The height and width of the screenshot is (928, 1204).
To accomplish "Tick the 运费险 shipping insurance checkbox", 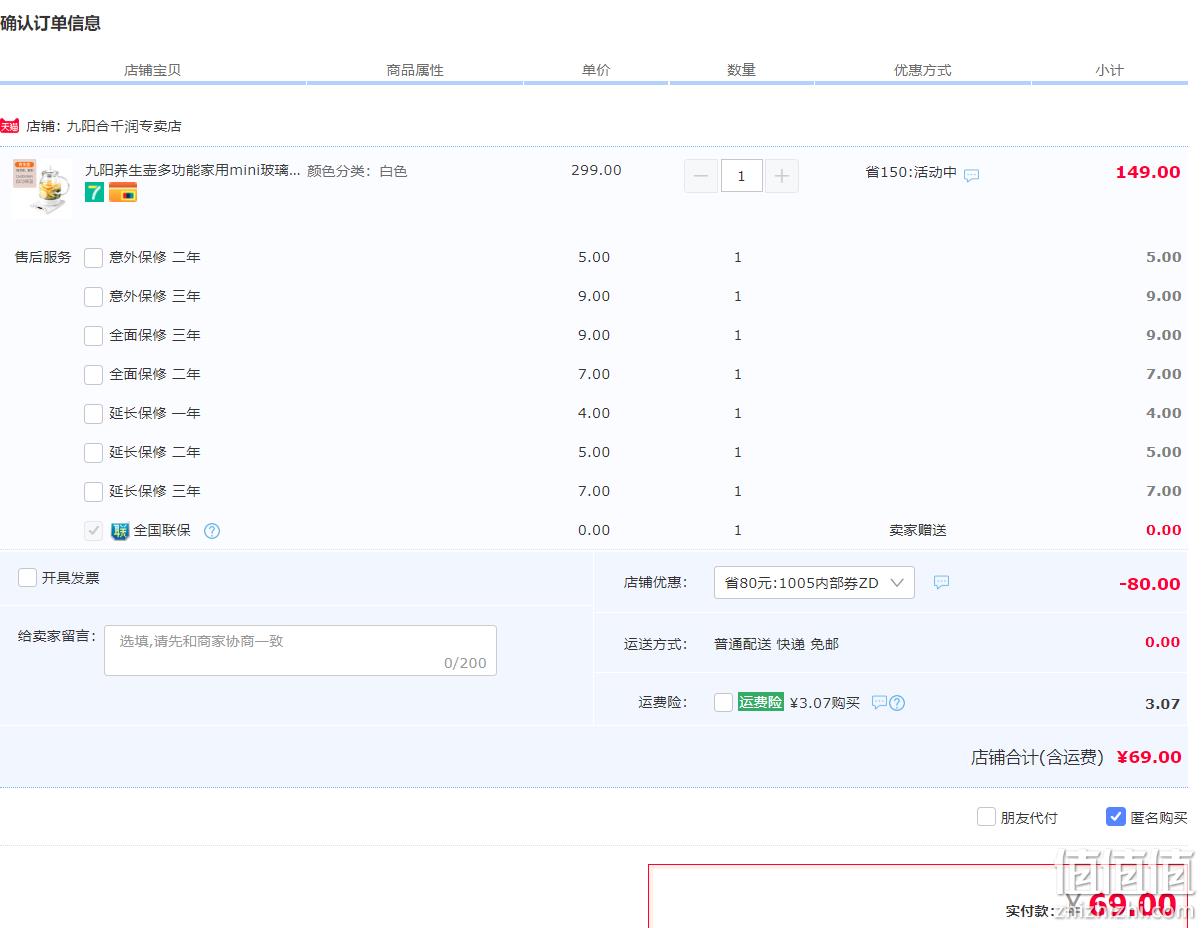I will click(723, 702).
